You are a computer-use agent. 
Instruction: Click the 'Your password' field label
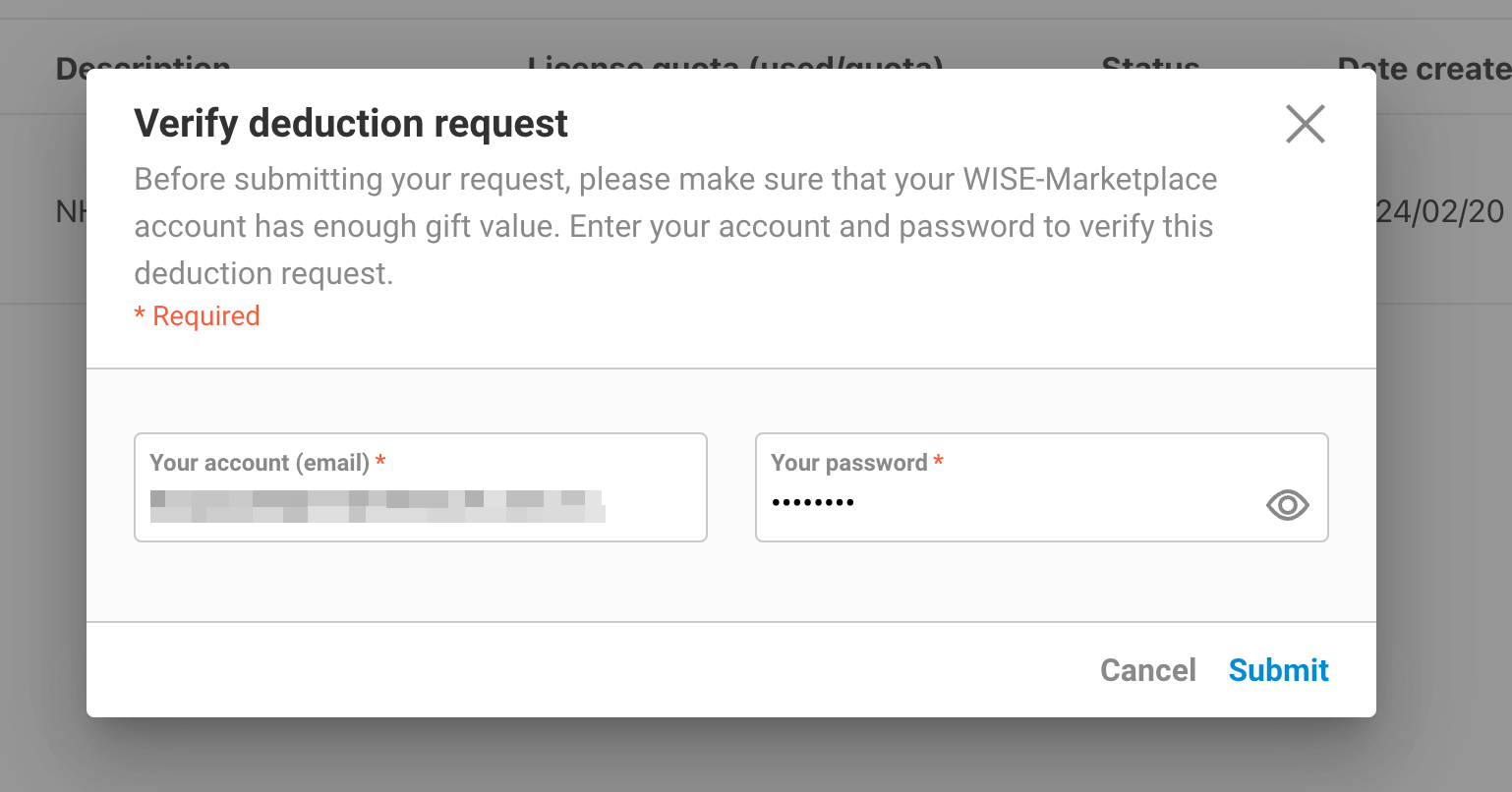coord(848,463)
